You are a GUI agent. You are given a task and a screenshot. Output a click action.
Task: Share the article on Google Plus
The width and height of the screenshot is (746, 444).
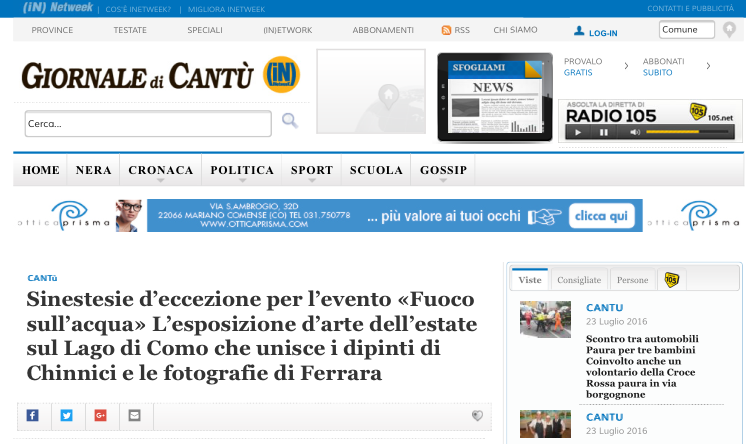coord(100,415)
